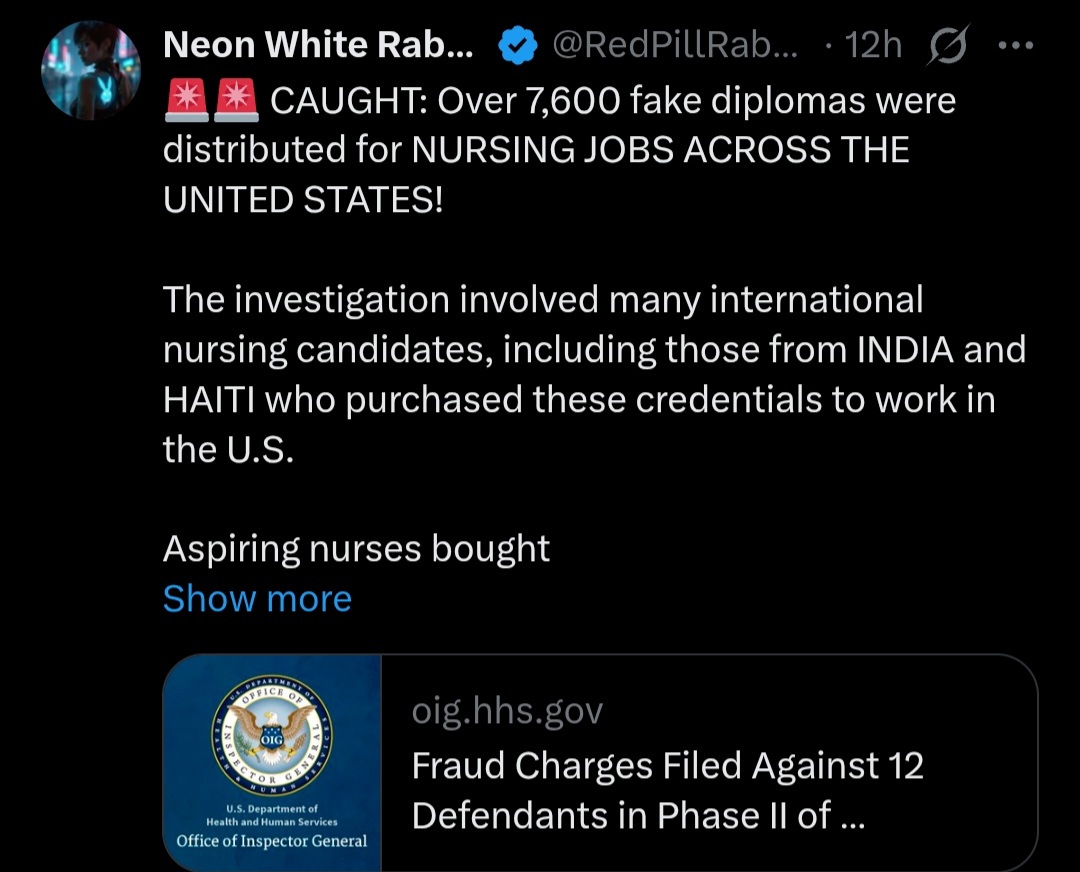Open the Neon White Rabbit profile avatar
1080x872 pixels.
[x=90, y=69]
